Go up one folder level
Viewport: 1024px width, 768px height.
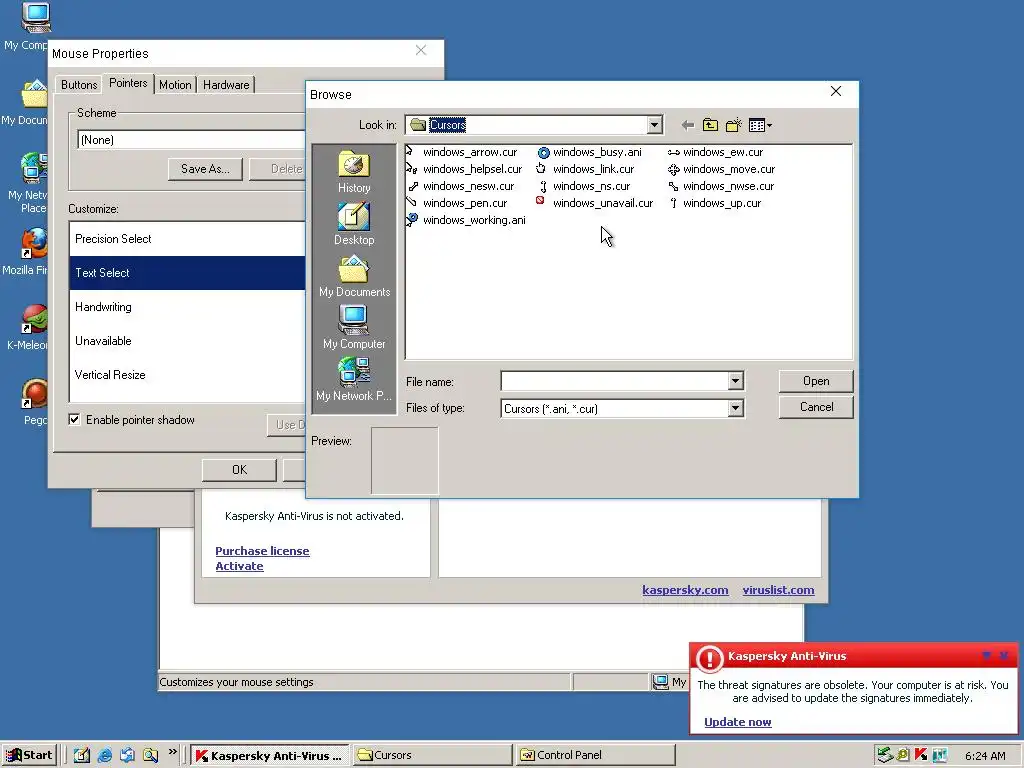[x=711, y=125]
